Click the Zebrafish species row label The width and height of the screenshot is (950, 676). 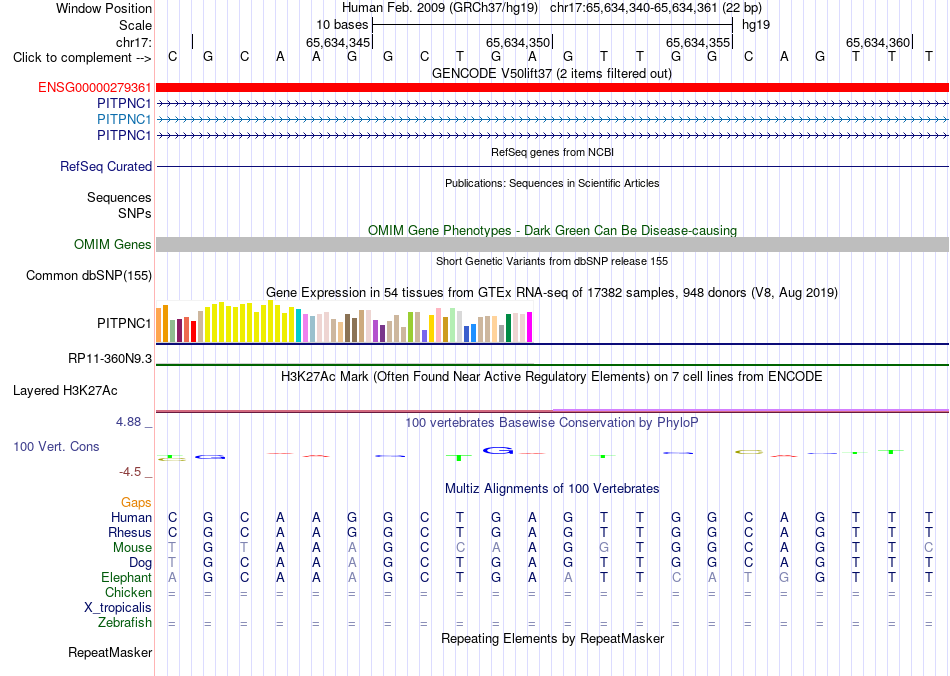coord(124,623)
